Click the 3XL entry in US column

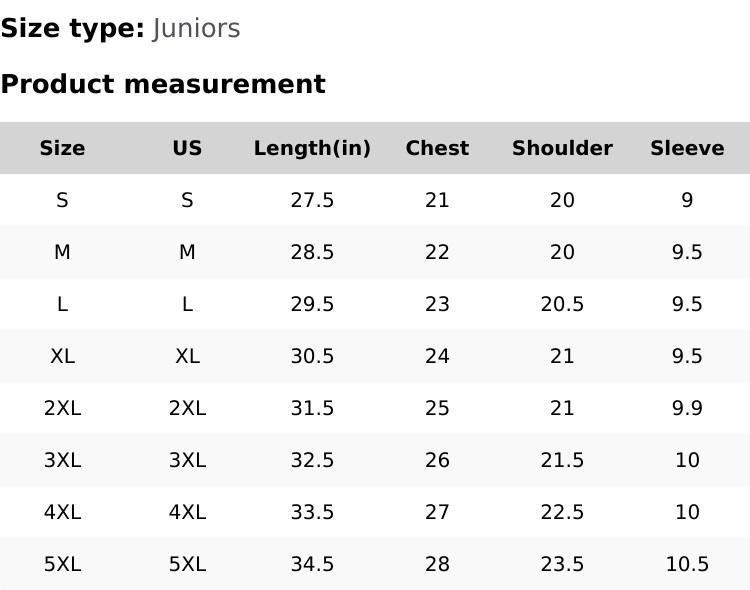point(187,460)
